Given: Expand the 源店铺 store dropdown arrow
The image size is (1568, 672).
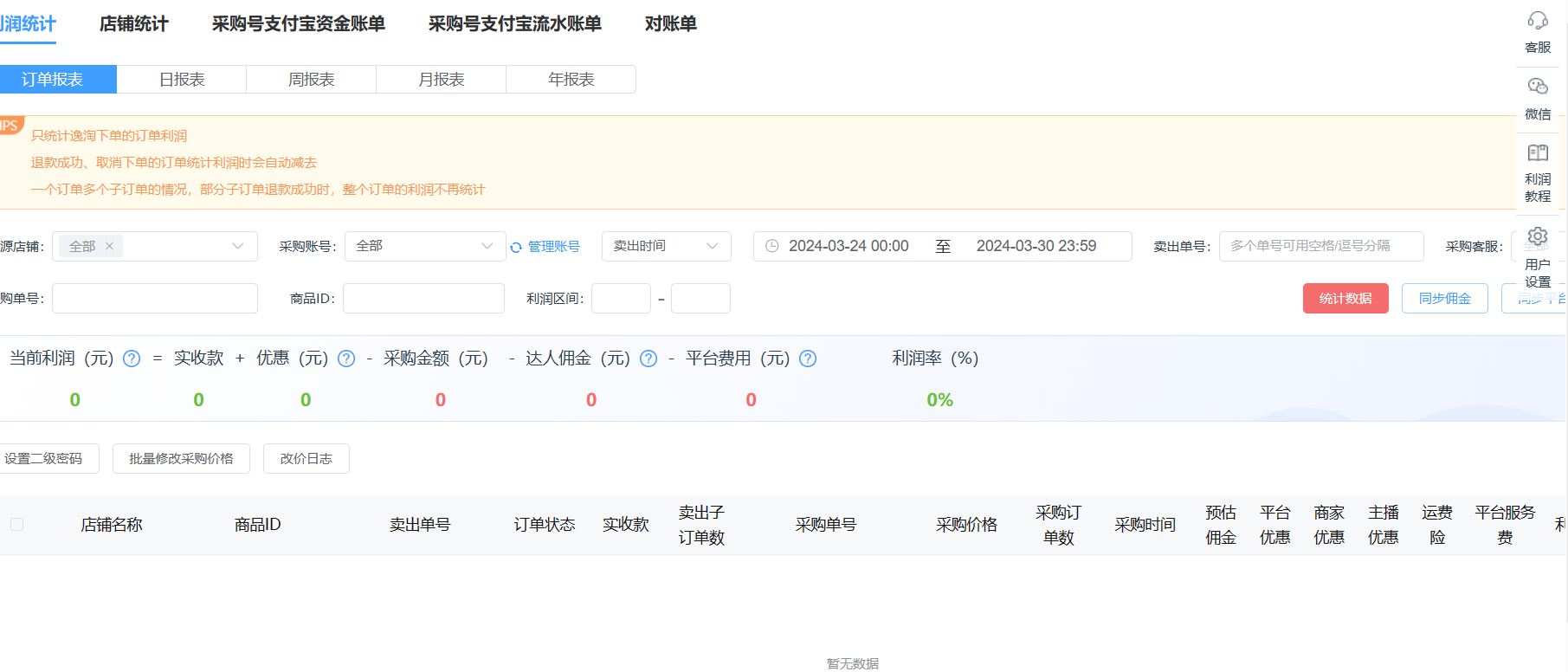Looking at the screenshot, I should tap(237, 246).
